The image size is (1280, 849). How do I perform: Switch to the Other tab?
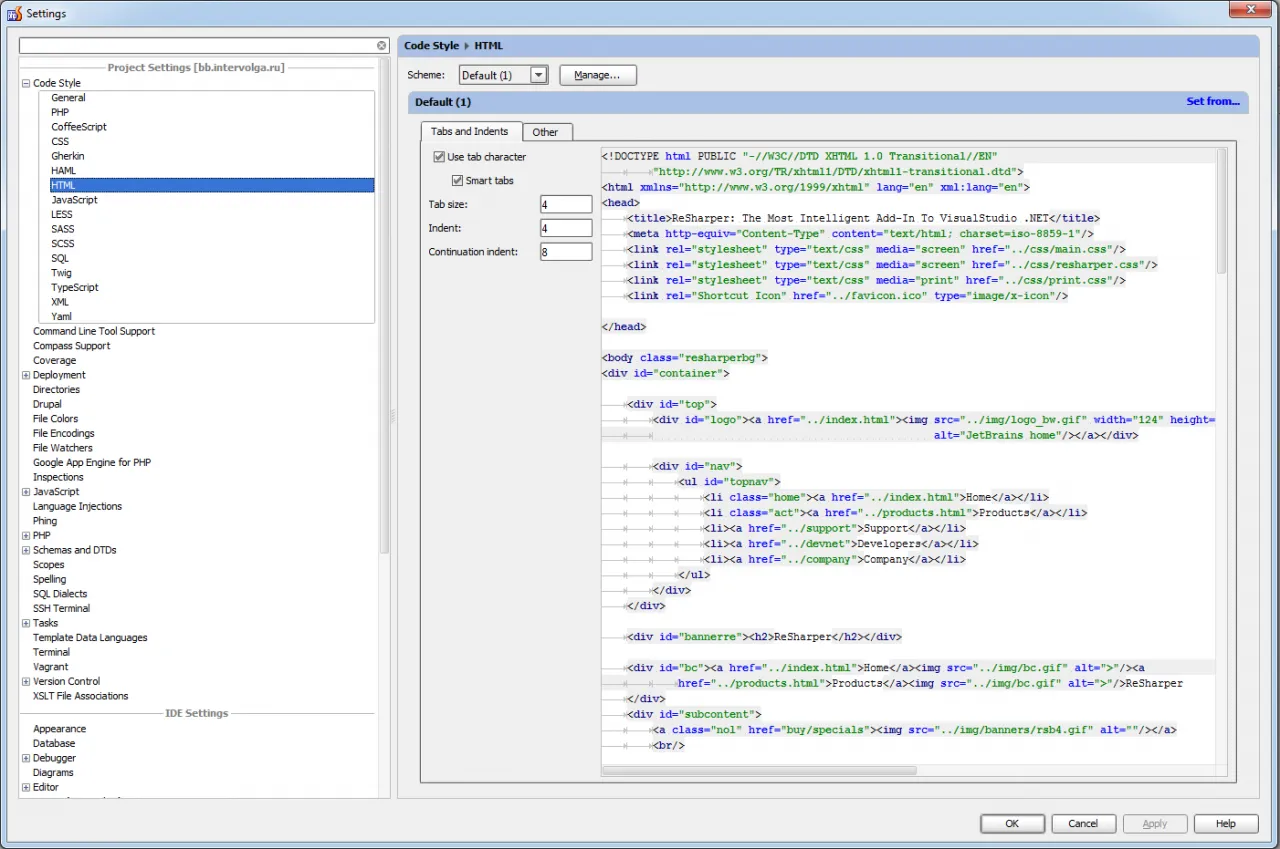click(545, 132)
